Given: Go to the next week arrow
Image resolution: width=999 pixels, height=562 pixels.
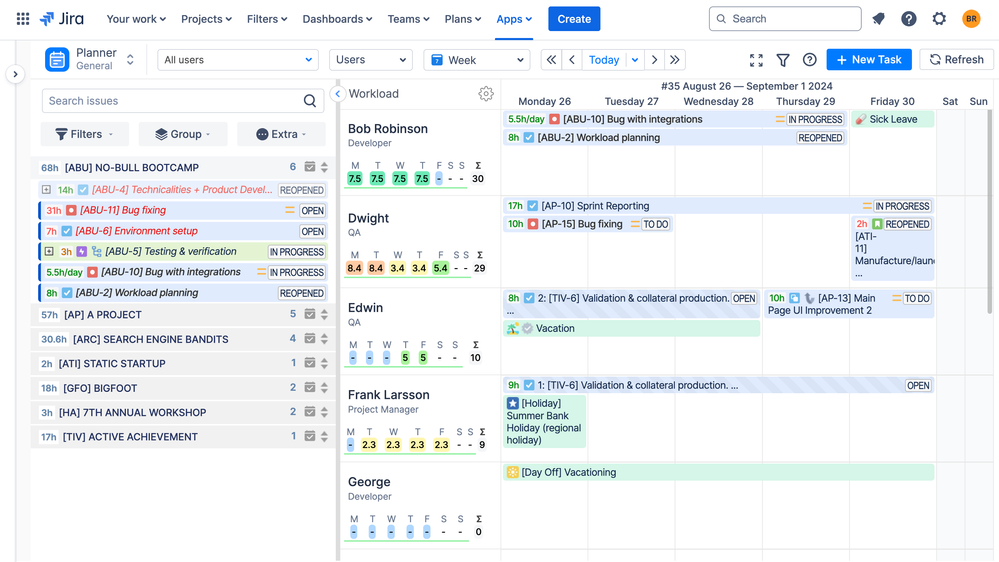Looking at the screenshot, I should (654, 59).
